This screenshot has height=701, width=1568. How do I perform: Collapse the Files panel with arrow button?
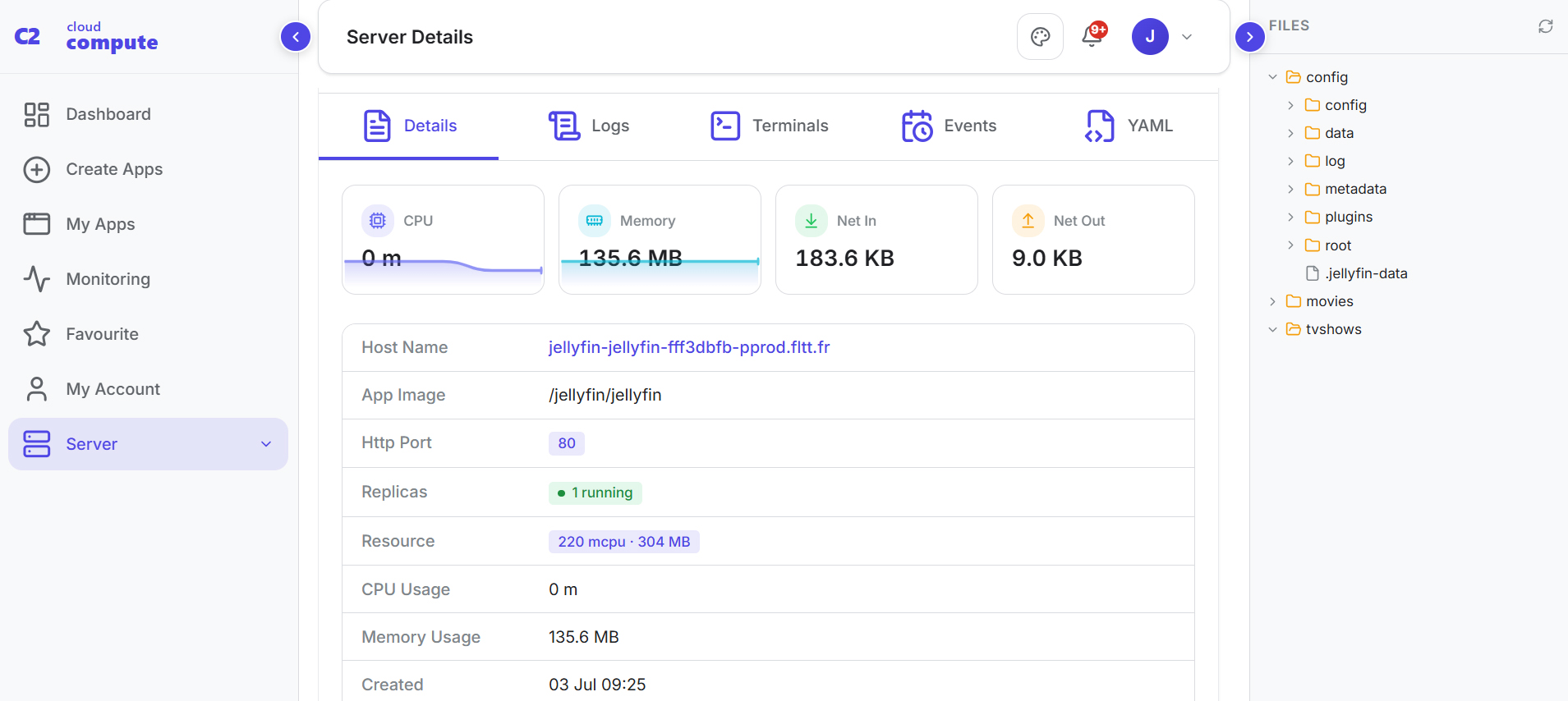(x=1249, y=37)
